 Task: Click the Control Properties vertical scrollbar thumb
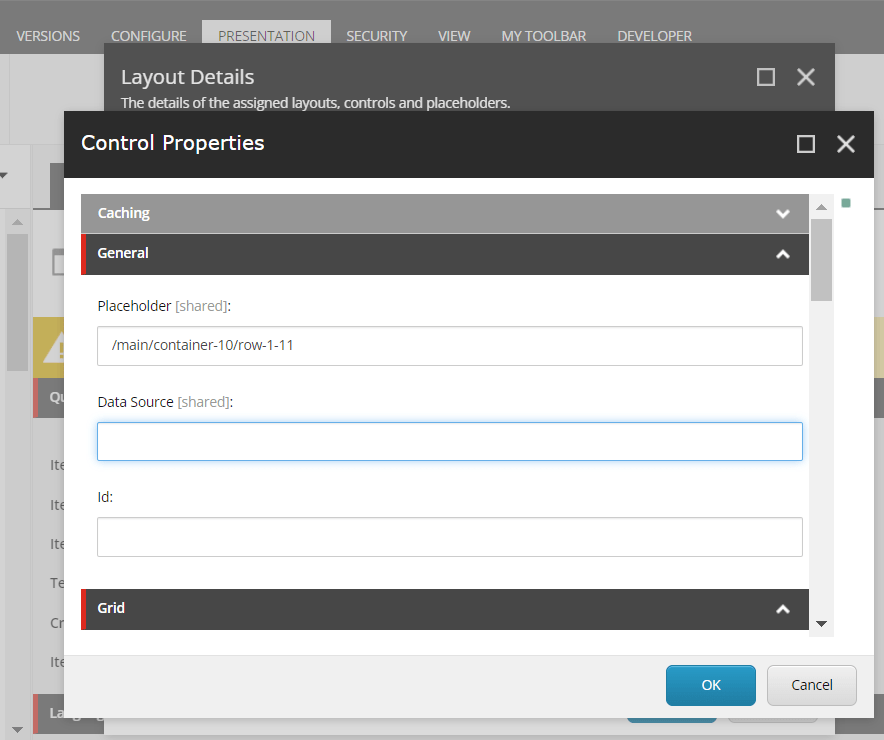tap(821, 260)
